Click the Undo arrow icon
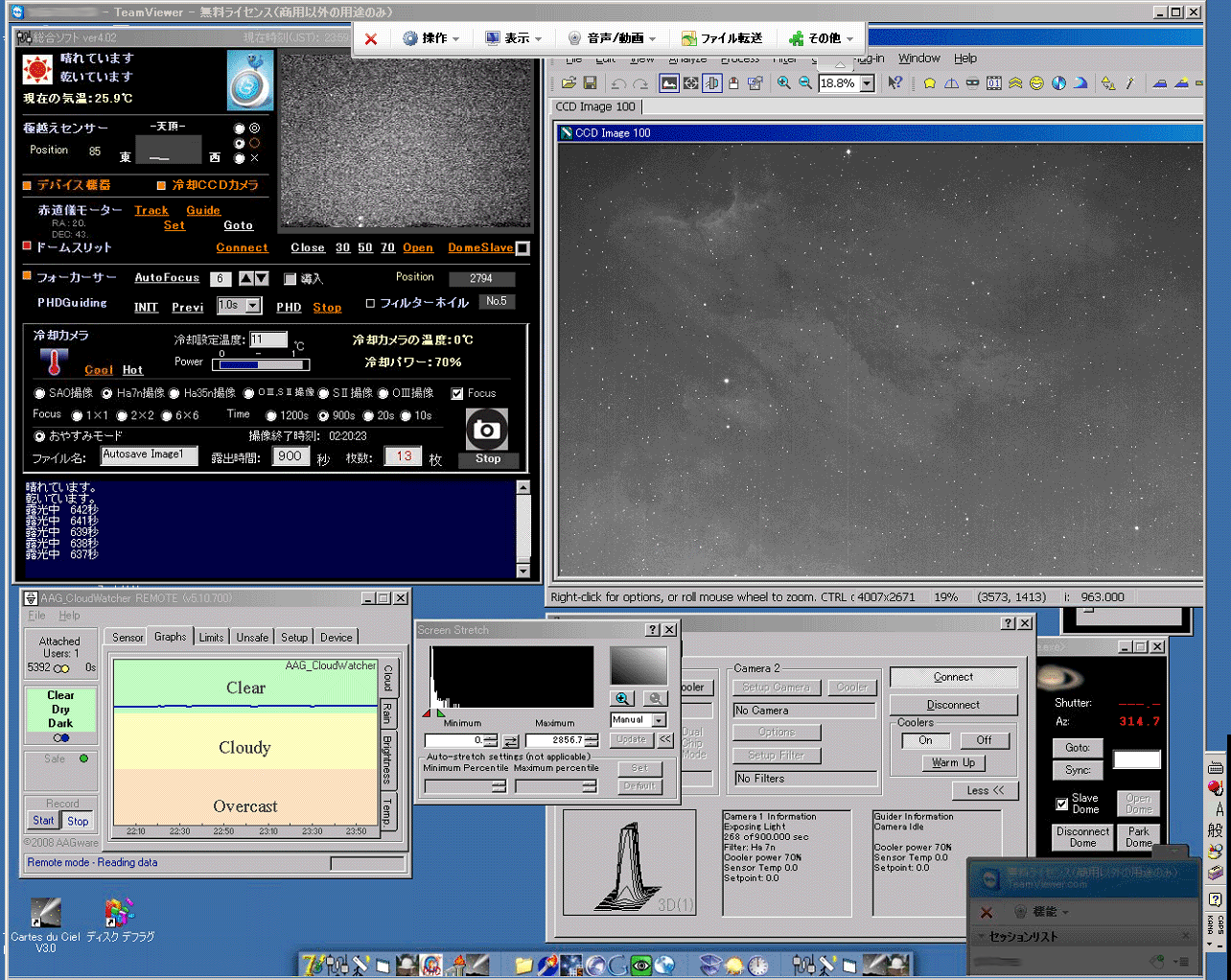Viewport: 1231px width, 980px height. (x=618, y=83)
